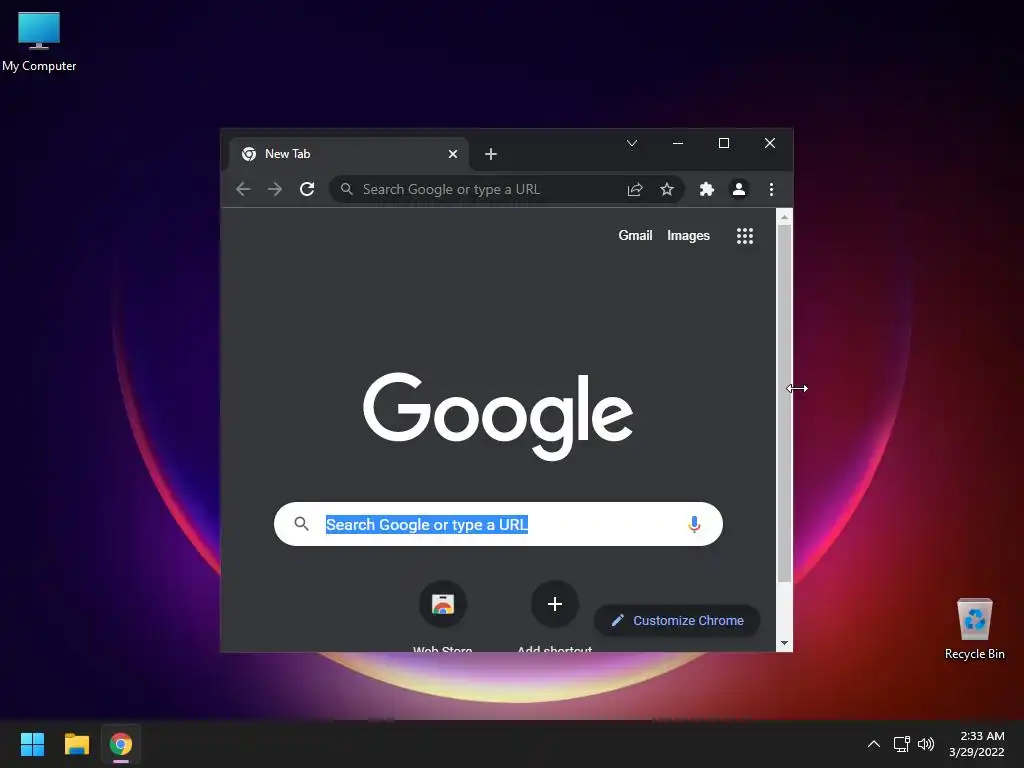Click the Customize Chrome button

677,620
